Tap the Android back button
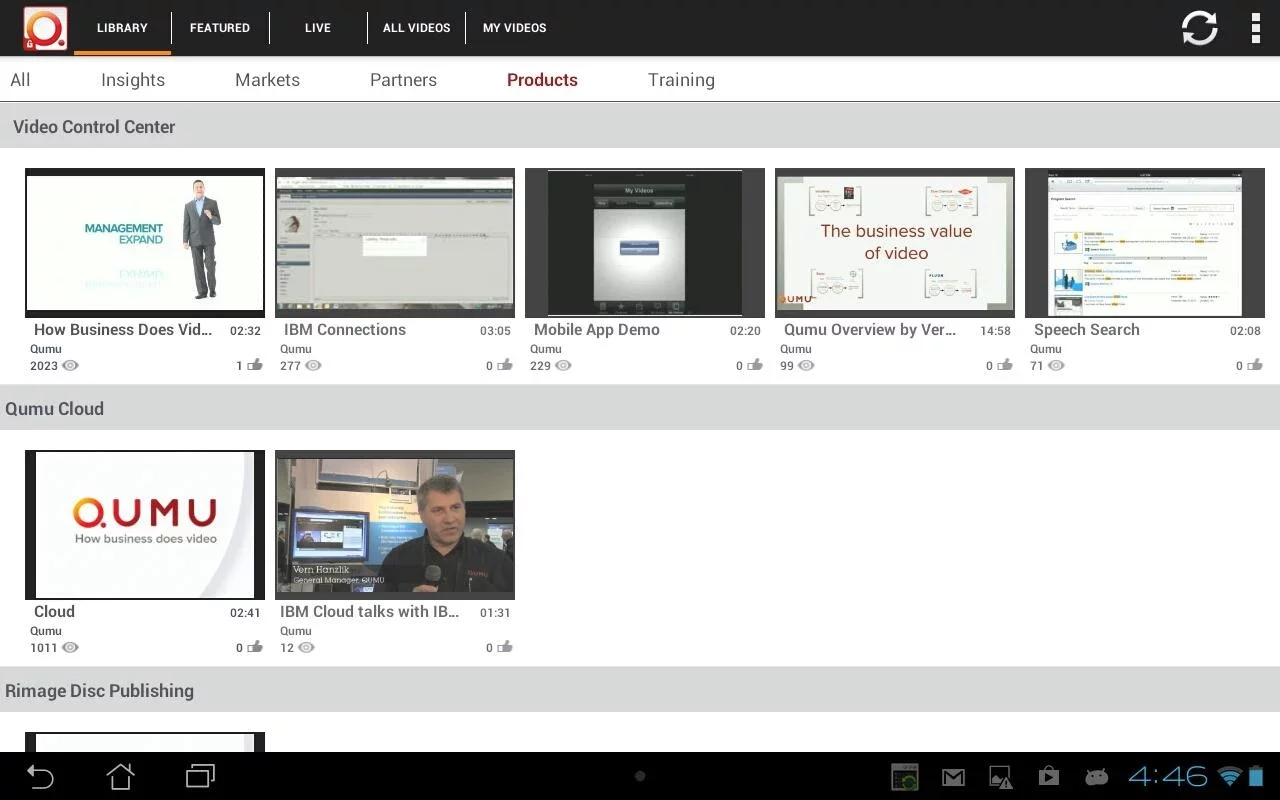The width and height of the screenshot is (1280, 800). click(x=40, y=776)
